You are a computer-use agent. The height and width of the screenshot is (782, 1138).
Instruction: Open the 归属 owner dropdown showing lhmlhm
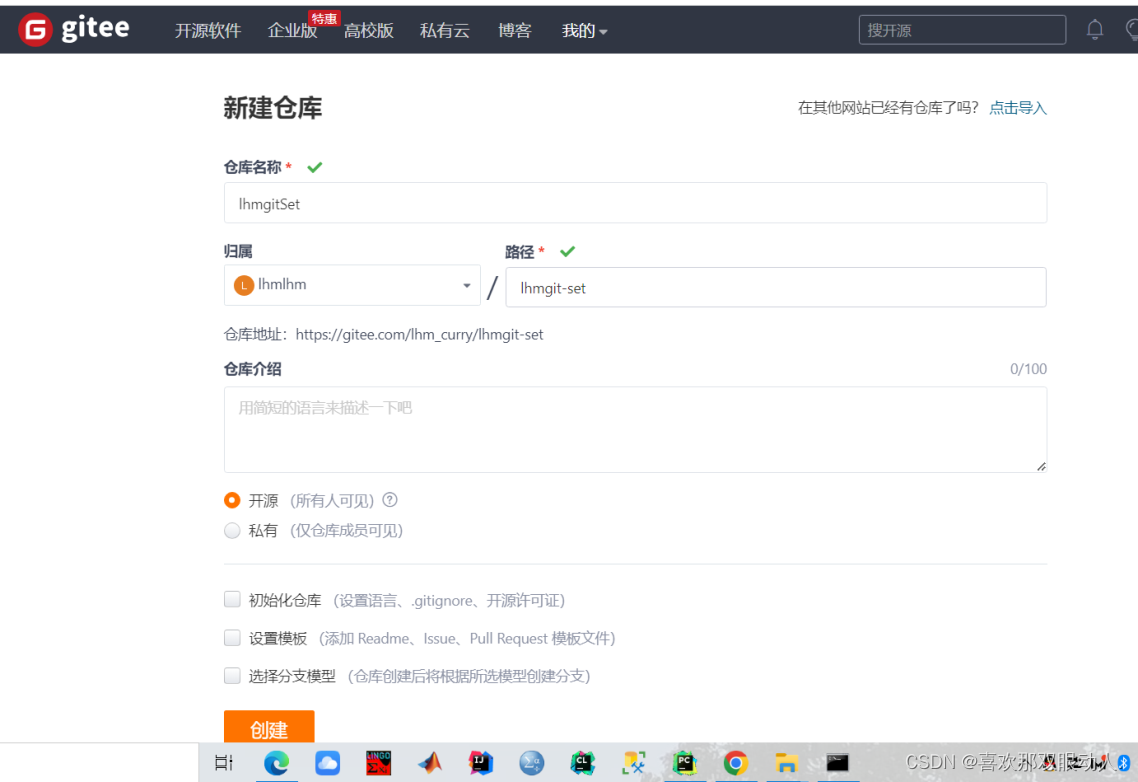pyautogui.click(x=352, y=285)
